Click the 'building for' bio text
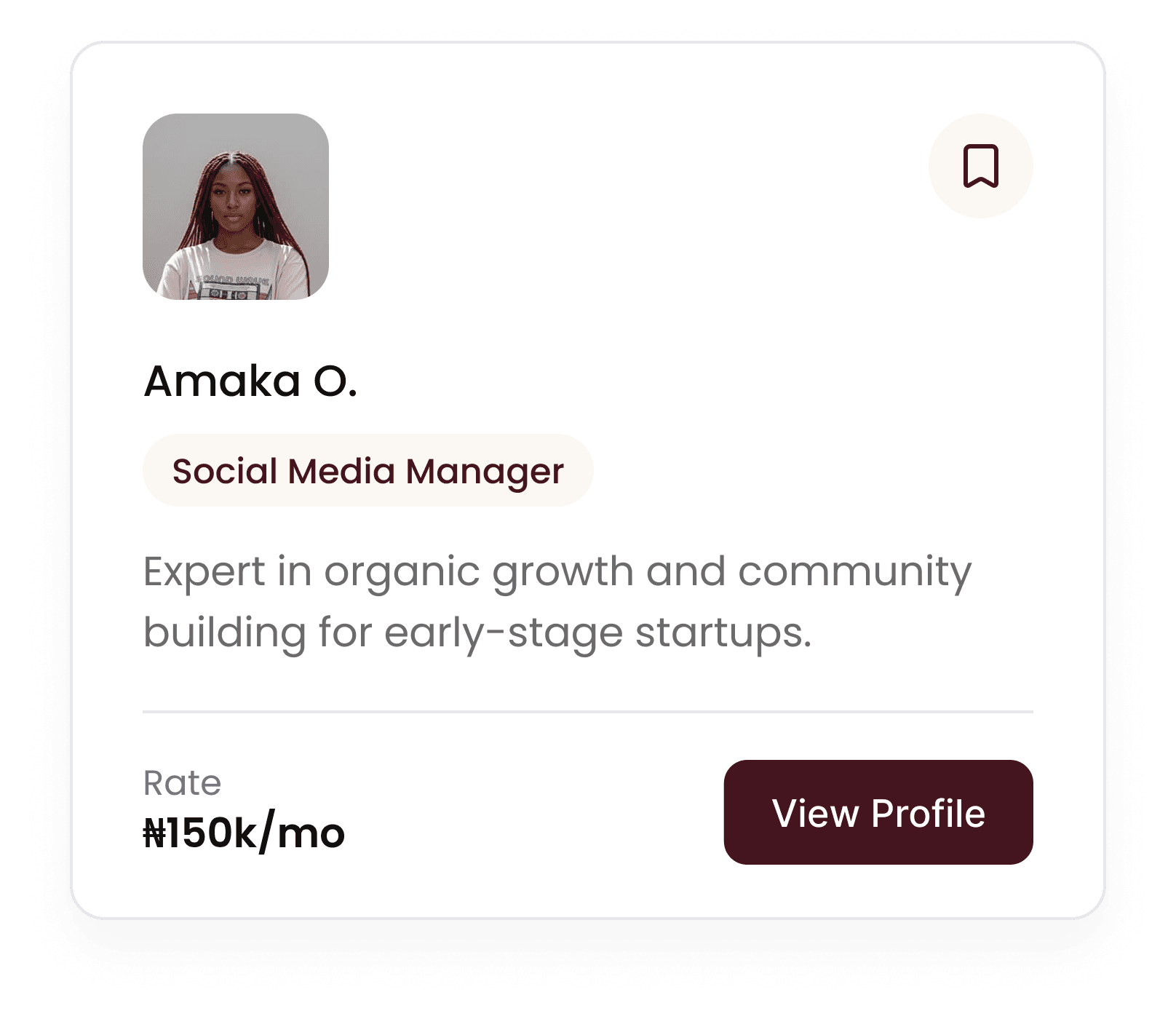Viewport: 1176px width, 1019px height. pos(258,633)
